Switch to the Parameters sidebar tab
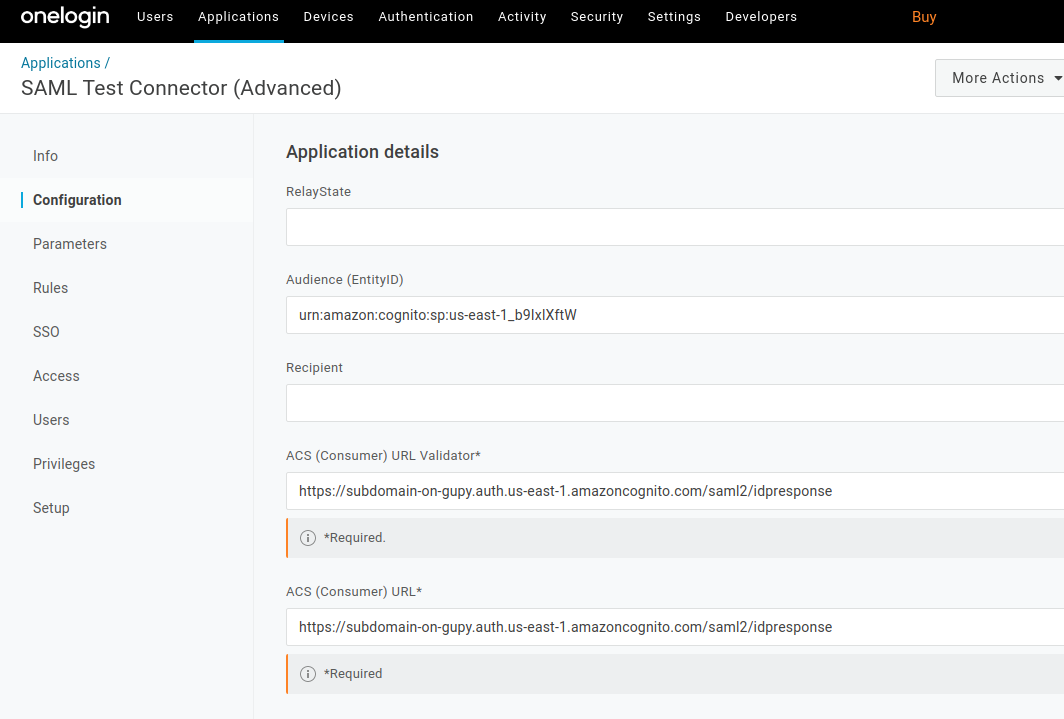 click(x=70, y=244)
